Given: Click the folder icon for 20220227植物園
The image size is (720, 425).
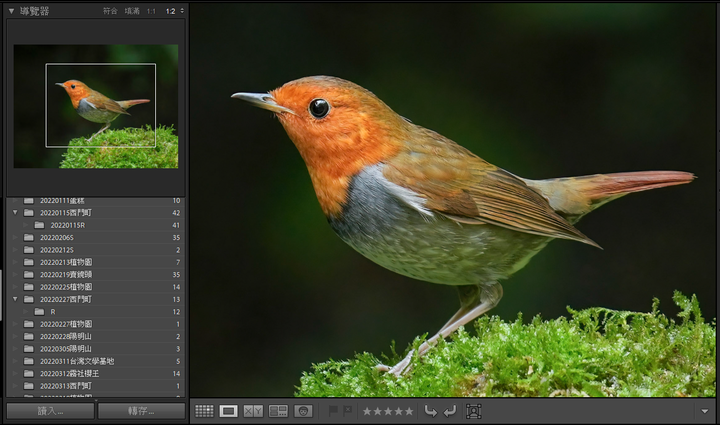Looking at the screenshot, I should click(x=29, y=324).
